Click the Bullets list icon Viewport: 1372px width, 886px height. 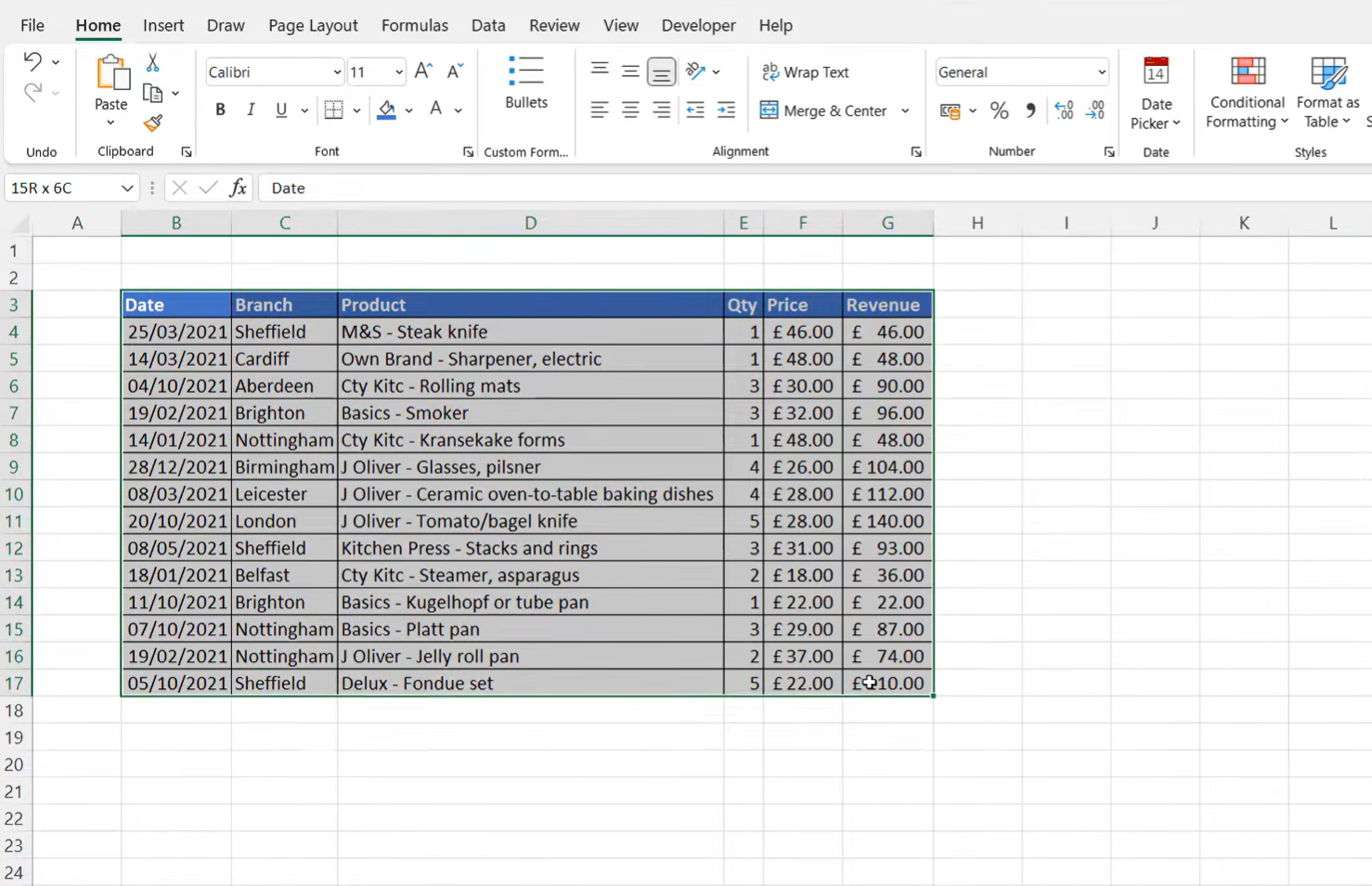click(x=526, y=72)
